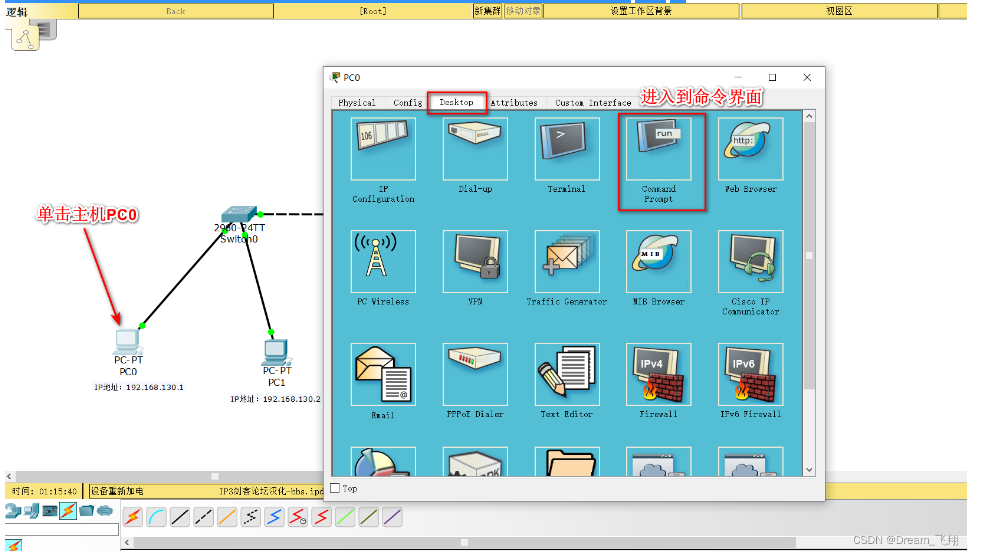Select the Switch0 2960 switch device

238,216
